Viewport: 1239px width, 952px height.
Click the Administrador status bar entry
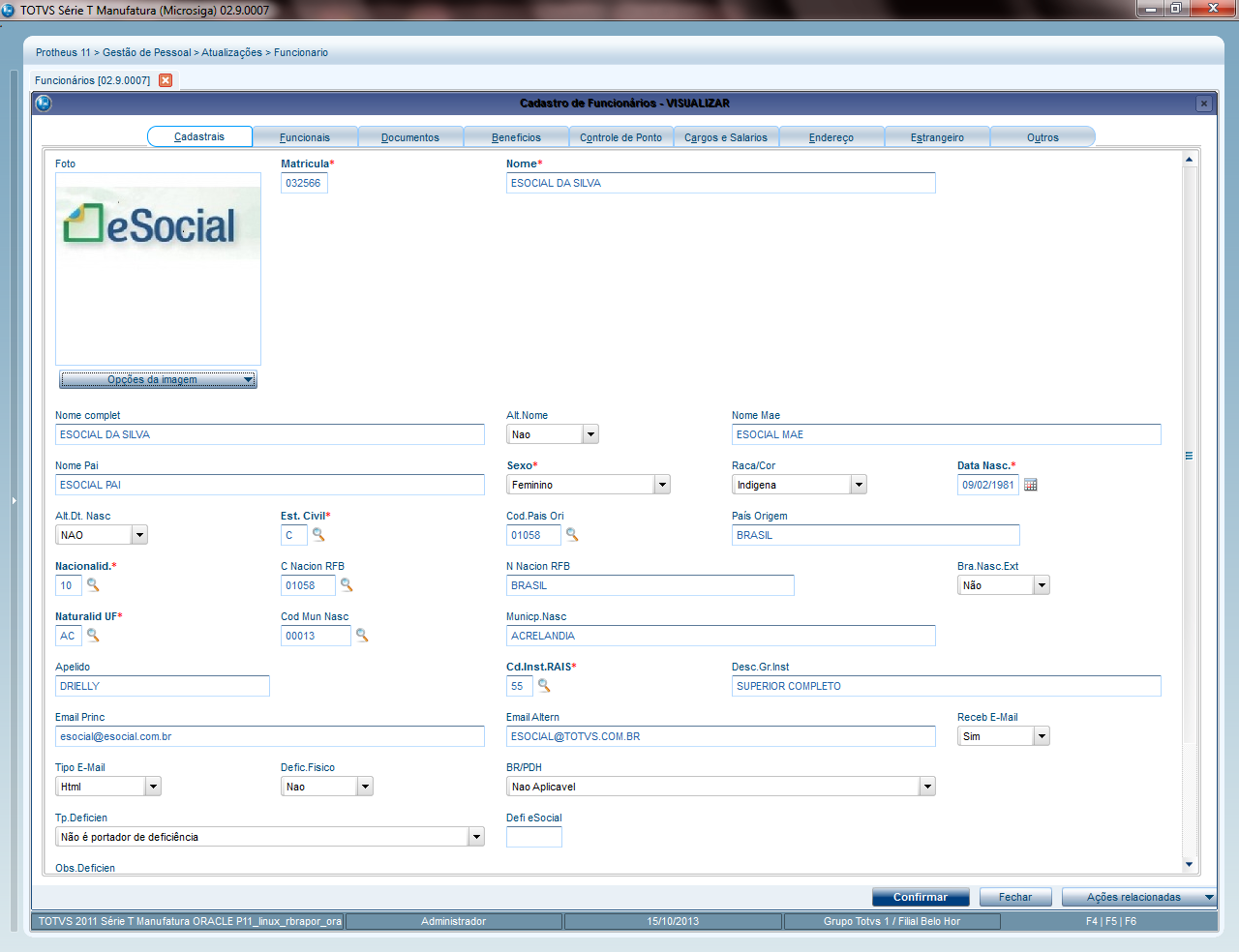click(453, 921)
